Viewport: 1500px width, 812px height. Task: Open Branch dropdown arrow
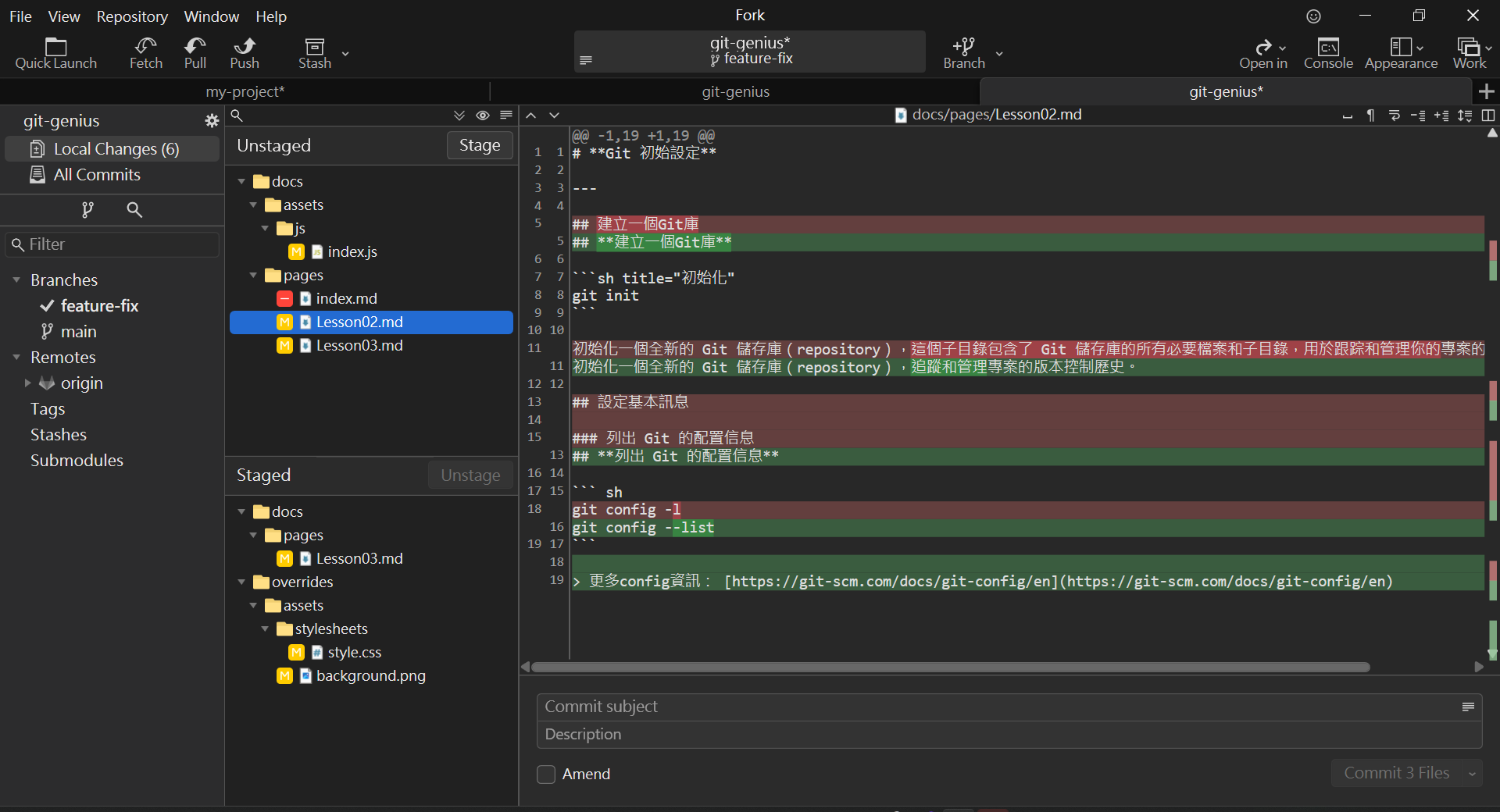click(998, 53)
